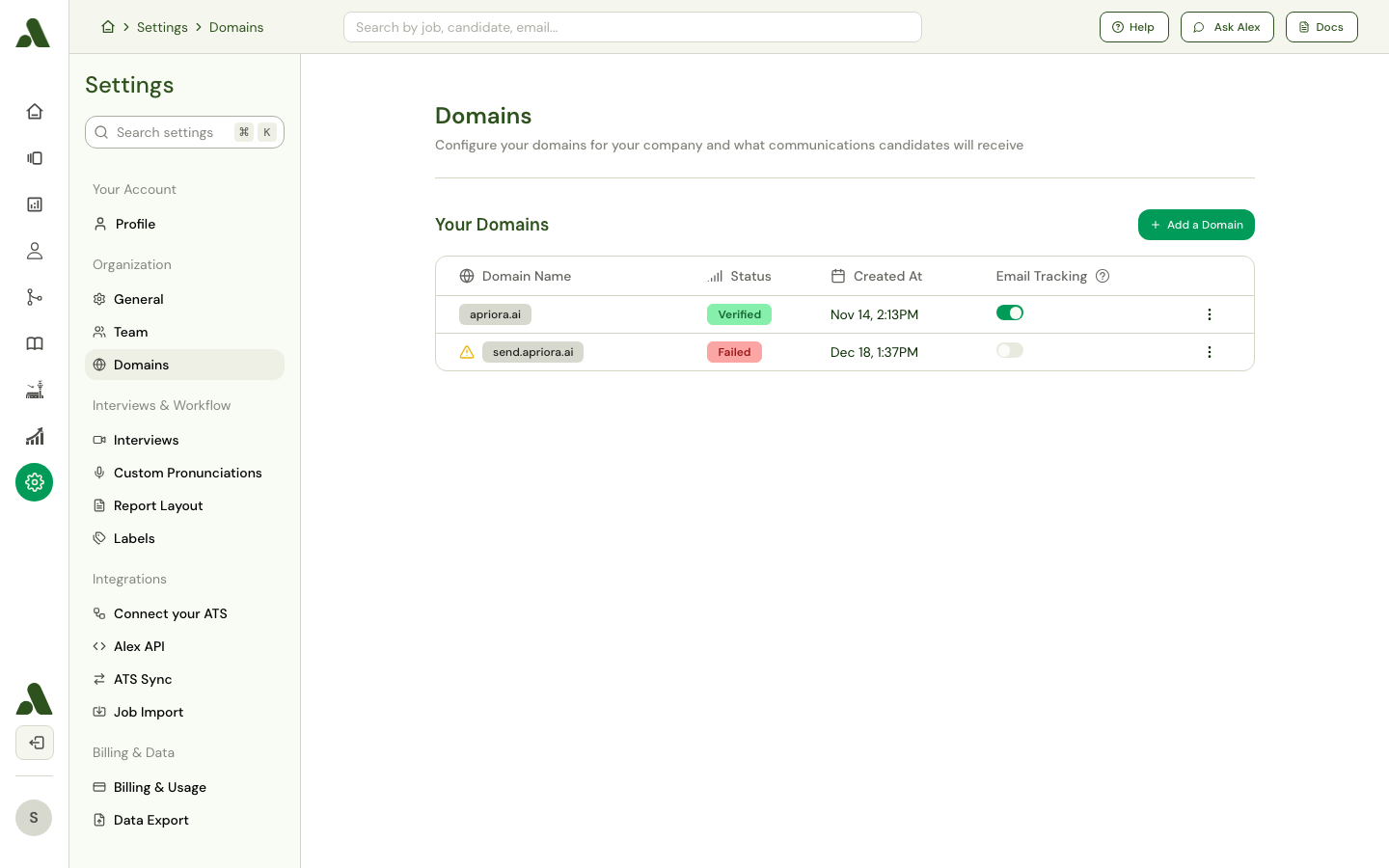Click the Domains breadcrumb link
Viewport: 1389px width, 868px height.
[236, 27]
